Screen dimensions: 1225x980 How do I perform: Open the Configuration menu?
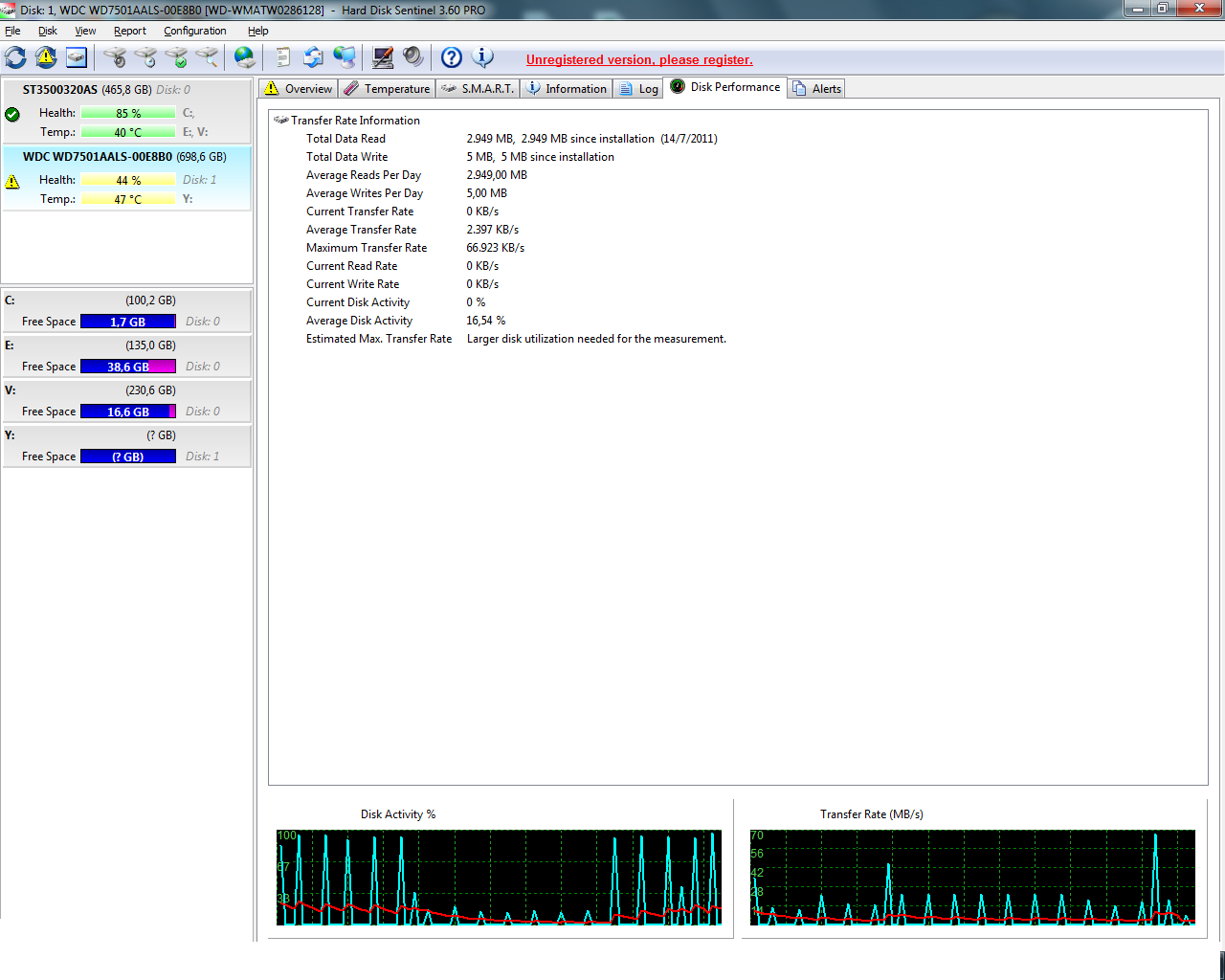(195, 31)
